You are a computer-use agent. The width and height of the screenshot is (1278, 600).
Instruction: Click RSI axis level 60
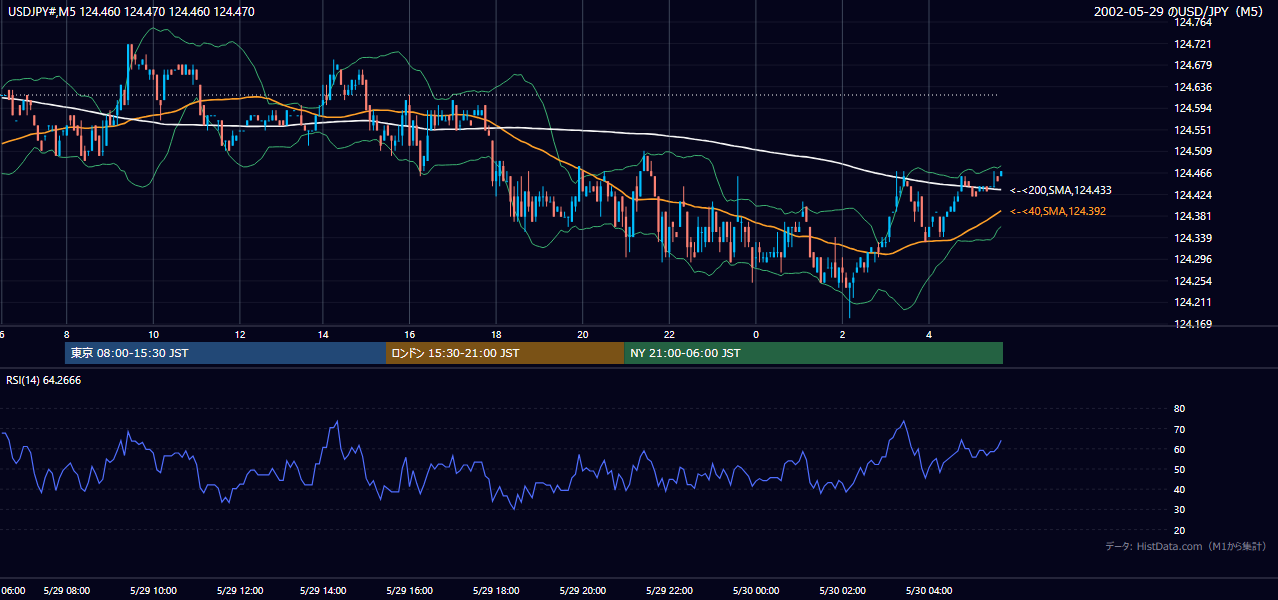(x=1179, y=449)
